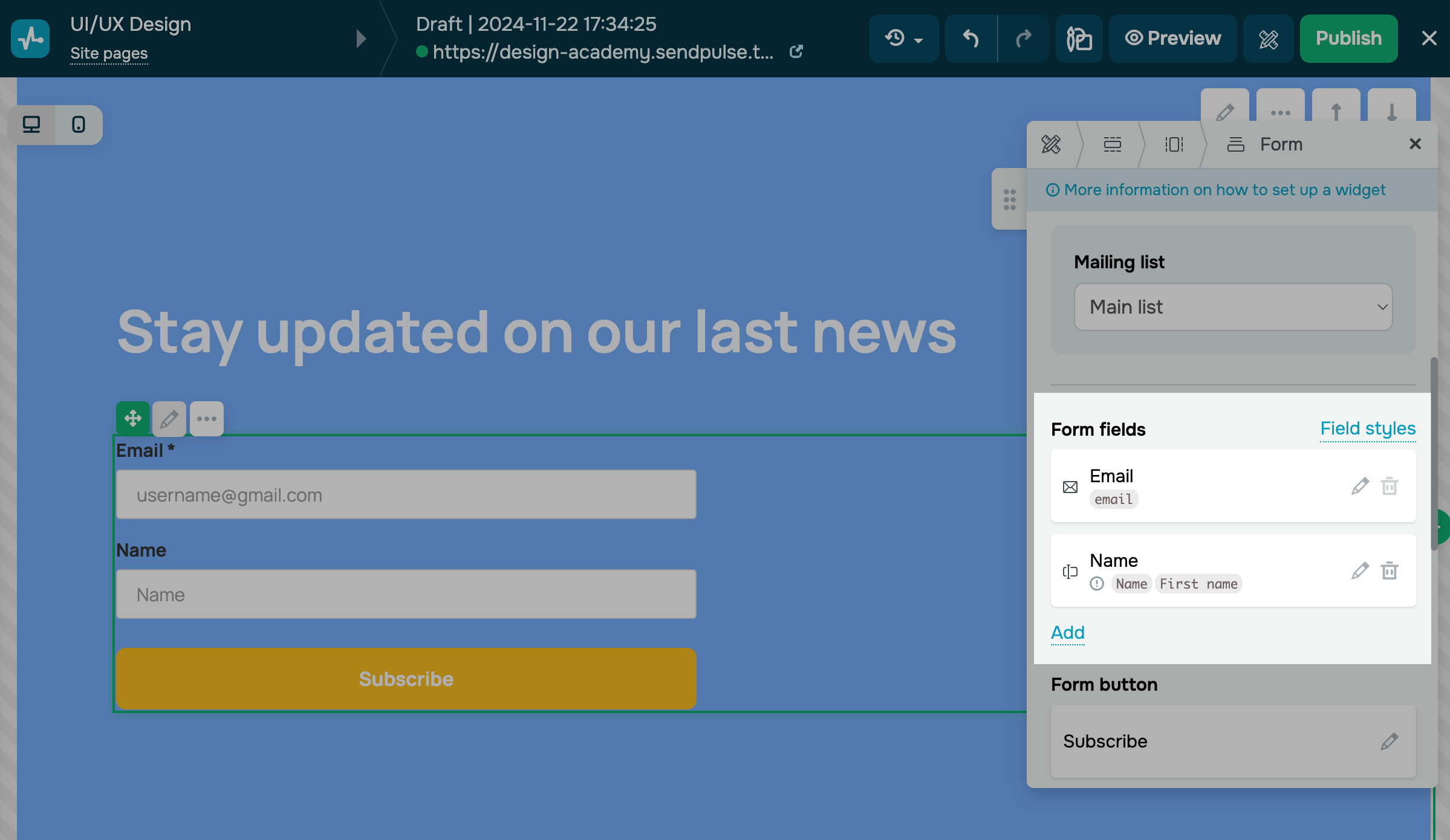Switch to desktop view mode
This screenshot has height=840, width=1450.
[x=31, y=124]
